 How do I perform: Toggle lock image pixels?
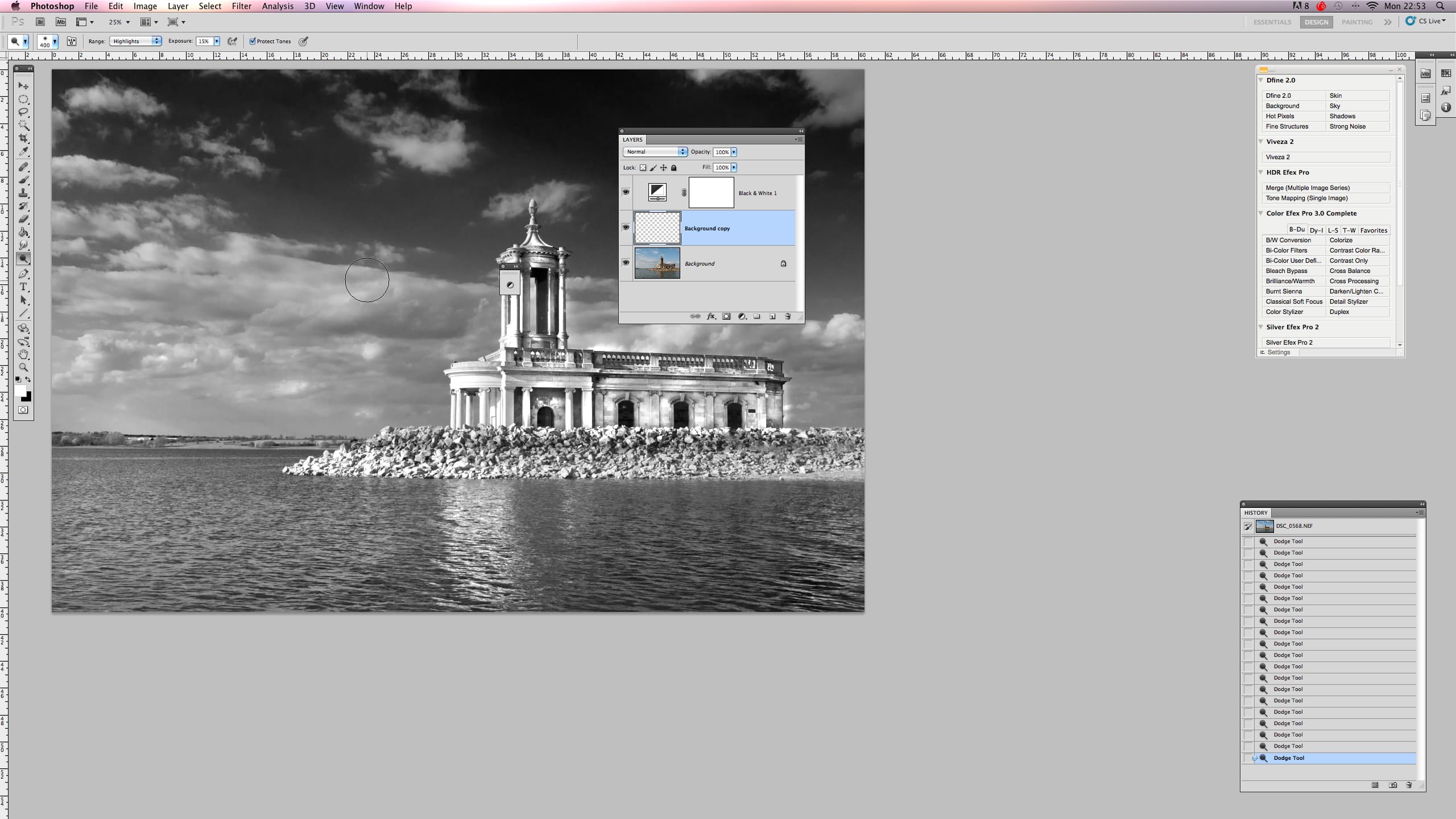coord(653,167)
